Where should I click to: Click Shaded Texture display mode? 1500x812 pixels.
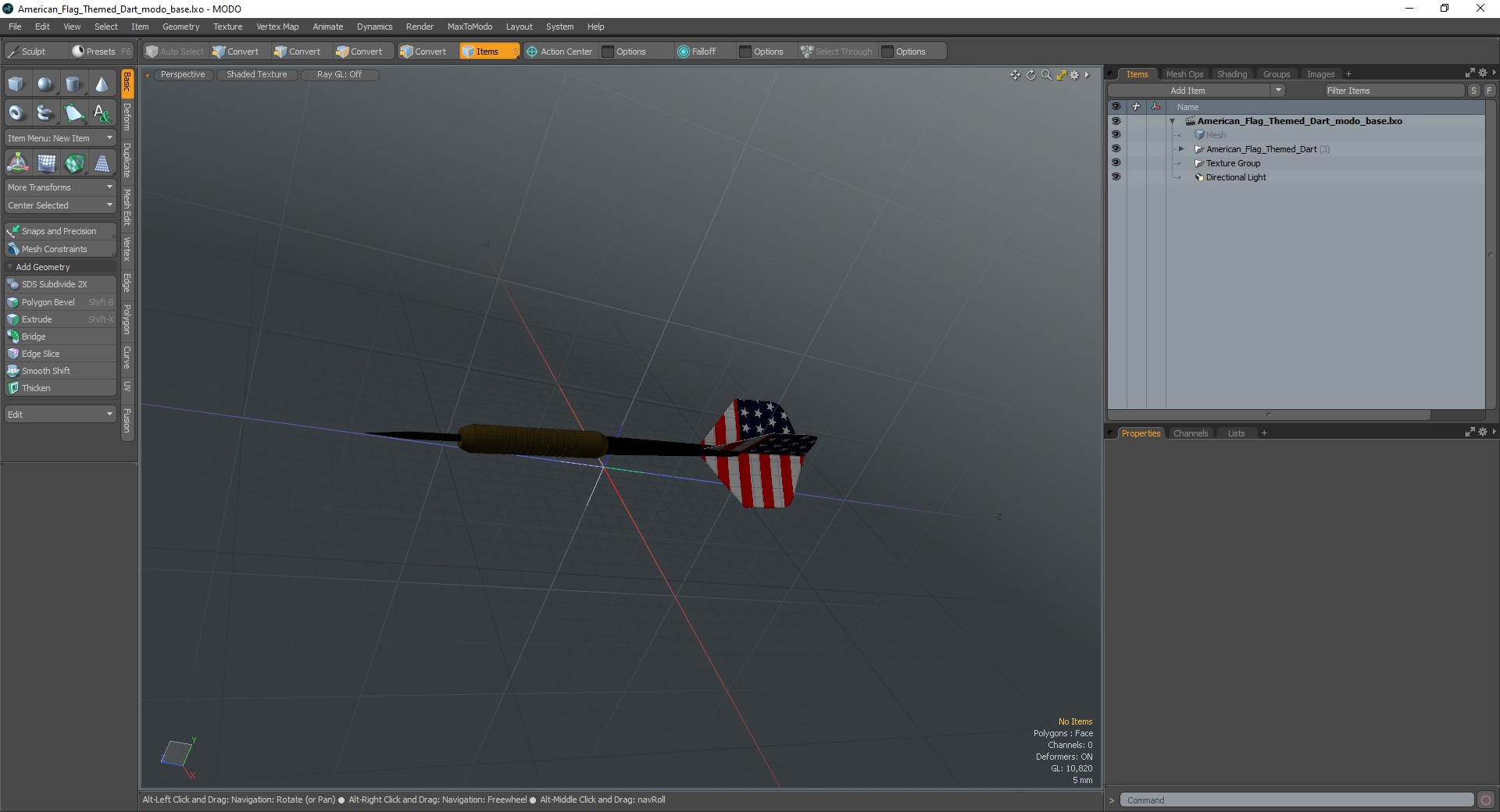[x=257, y=75]
